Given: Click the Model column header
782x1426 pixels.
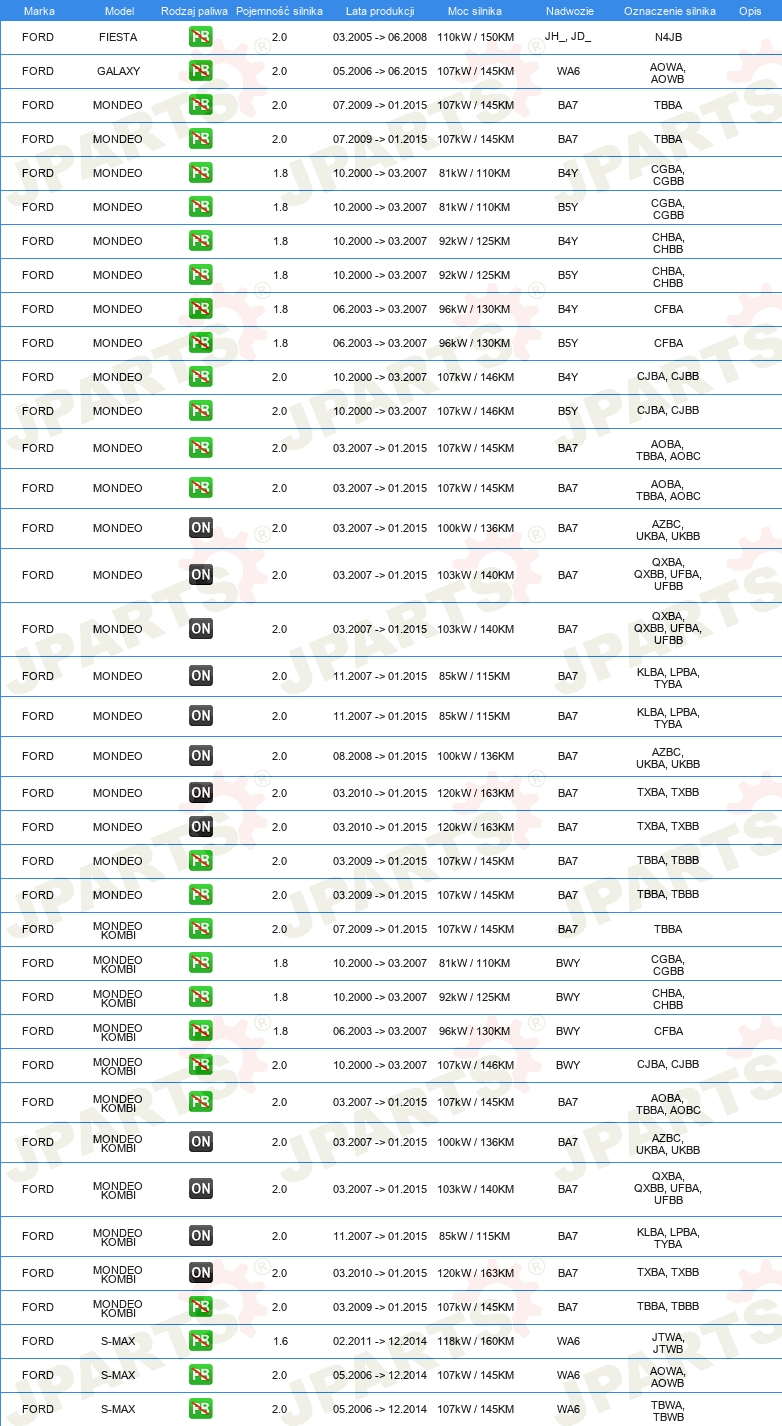Looking at the screenshot, I should (x=119, y=10).
